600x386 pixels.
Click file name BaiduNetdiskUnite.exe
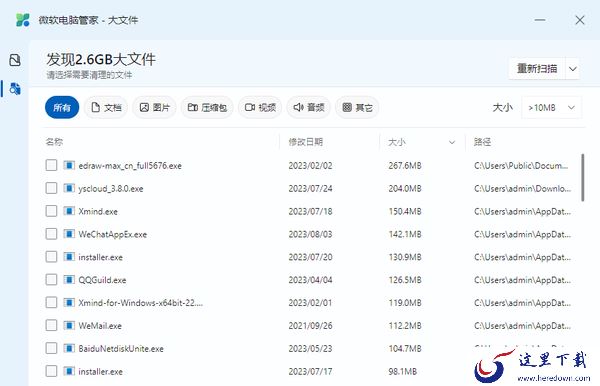(x=121, y=349)
